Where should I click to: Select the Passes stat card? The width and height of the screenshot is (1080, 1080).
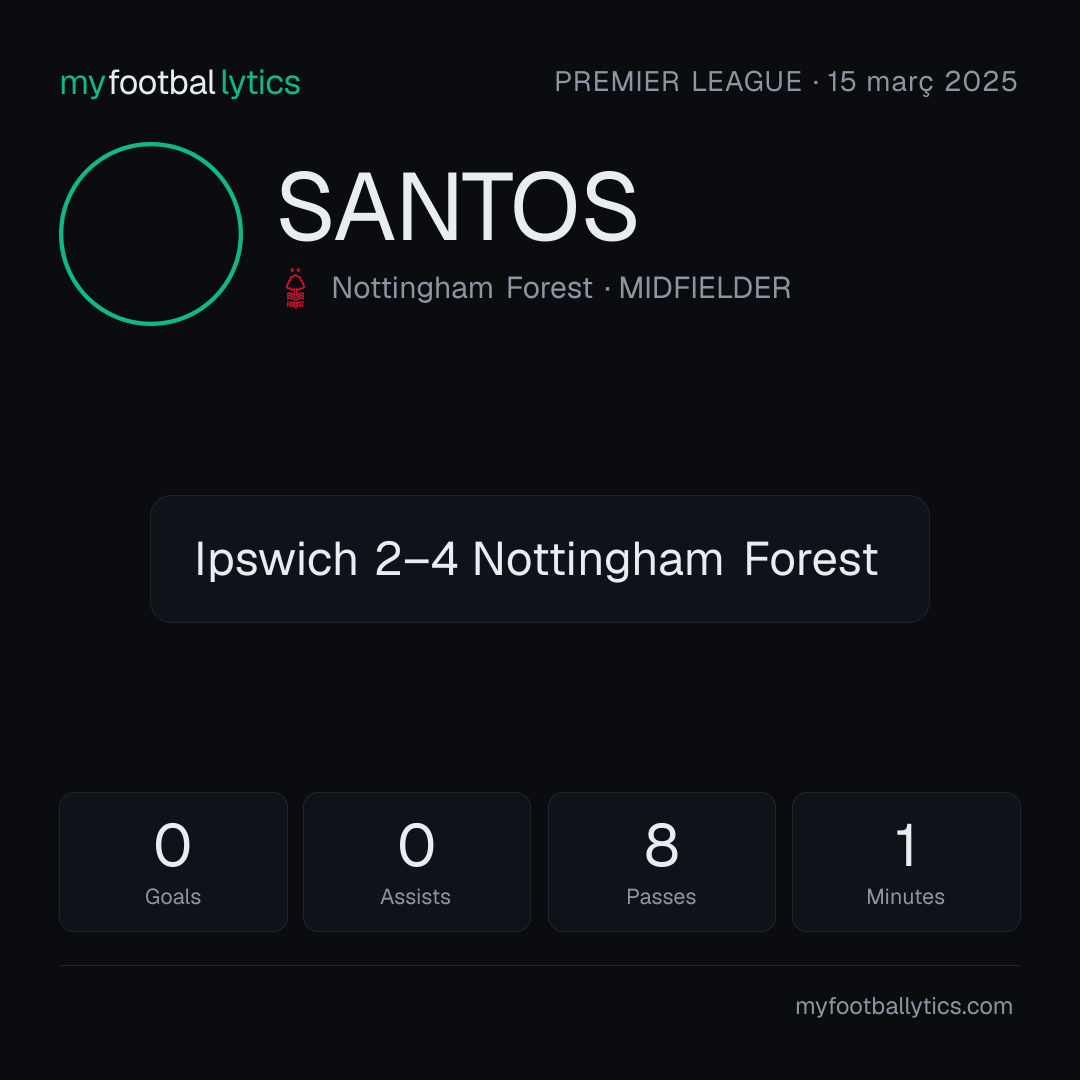tap(661, 862)
